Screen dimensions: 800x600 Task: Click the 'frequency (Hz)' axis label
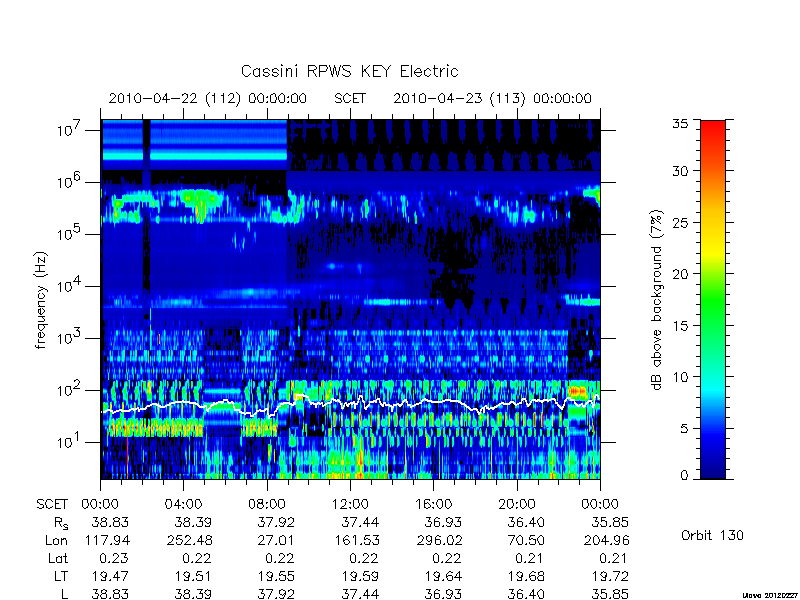pyautogui.click(x=41, y=300)
